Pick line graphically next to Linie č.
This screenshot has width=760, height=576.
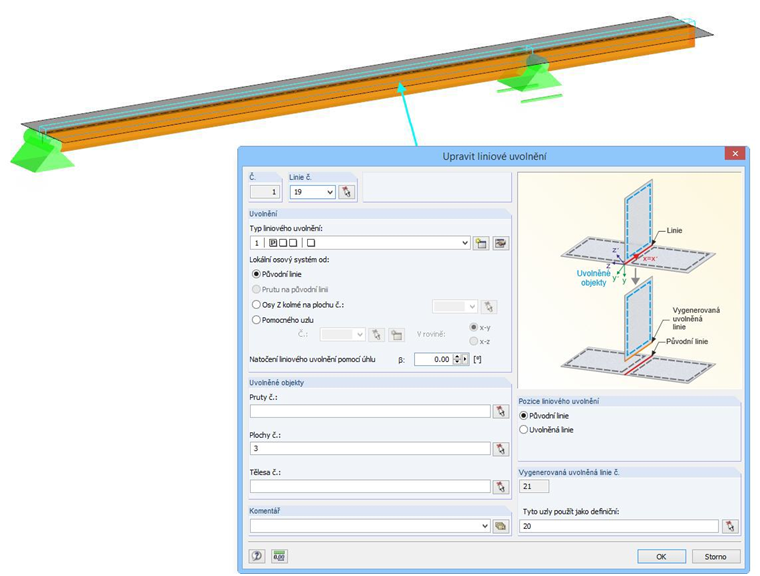[x=346, y=192]
